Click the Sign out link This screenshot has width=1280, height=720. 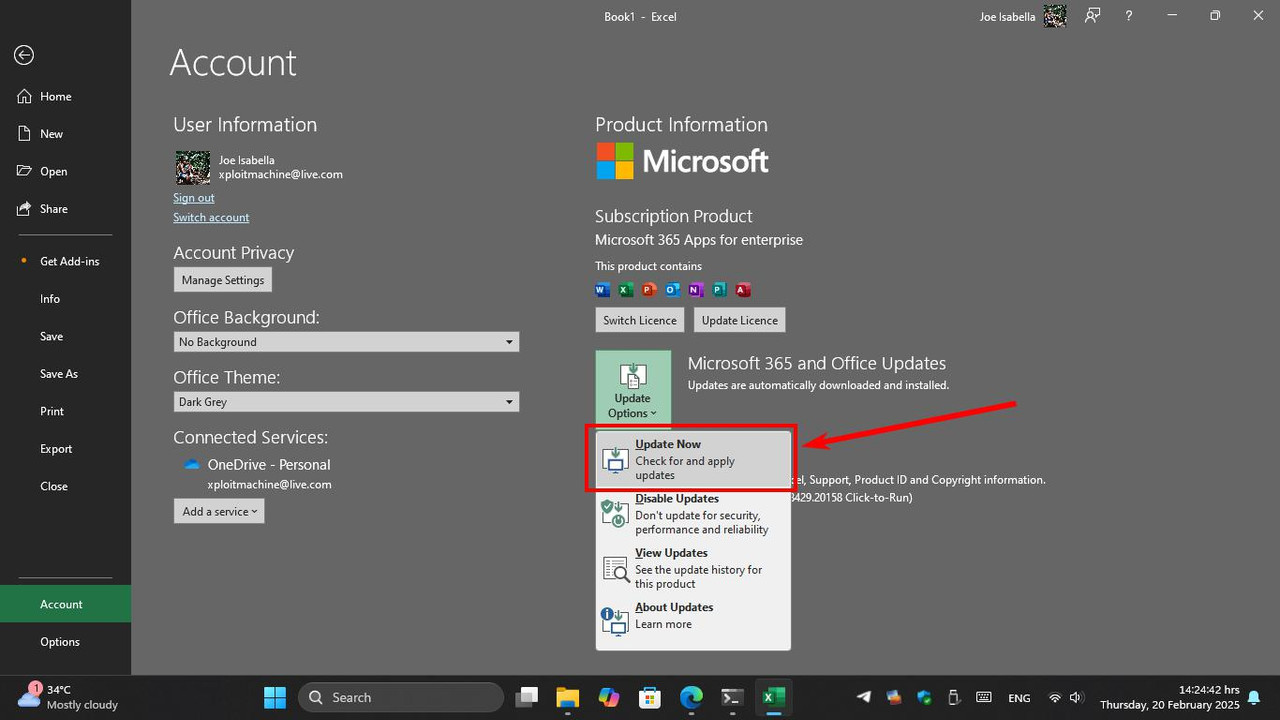(x=194, y=198)
